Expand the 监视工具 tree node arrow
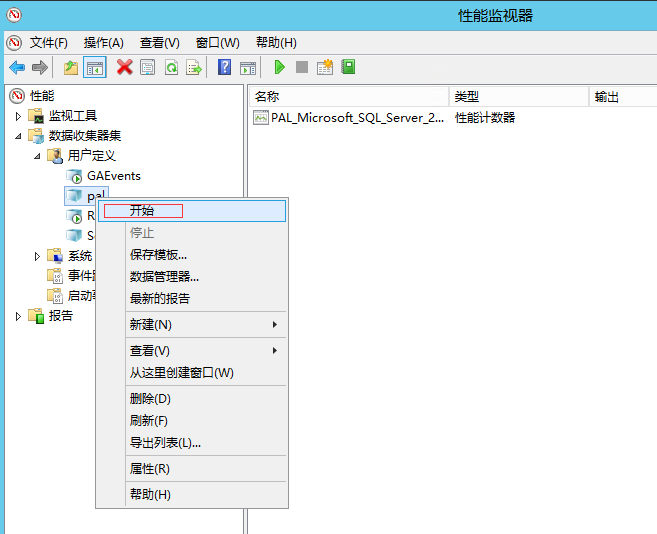This screenshot has width=657, height=534. pyautogui.click(x=18, y=116)
